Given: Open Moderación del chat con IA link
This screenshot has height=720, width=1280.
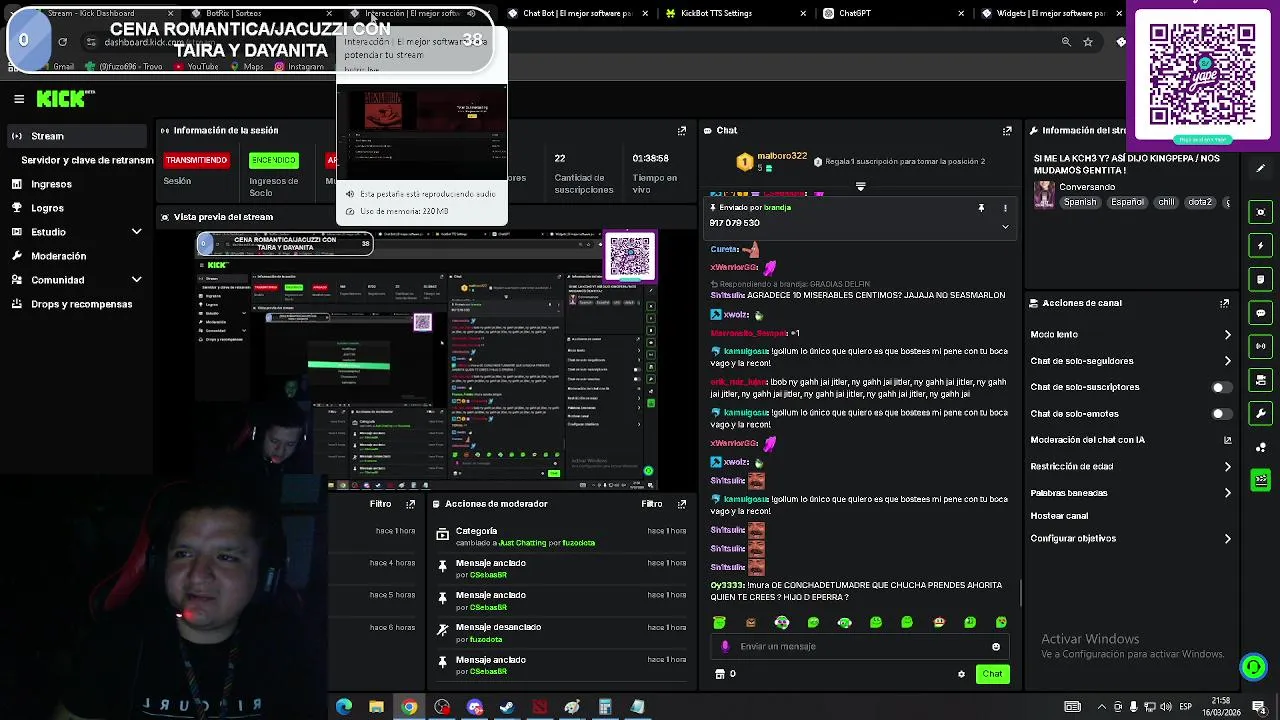Looking at the screenshot, I should pyautogui.click(x=1129, y=440).
